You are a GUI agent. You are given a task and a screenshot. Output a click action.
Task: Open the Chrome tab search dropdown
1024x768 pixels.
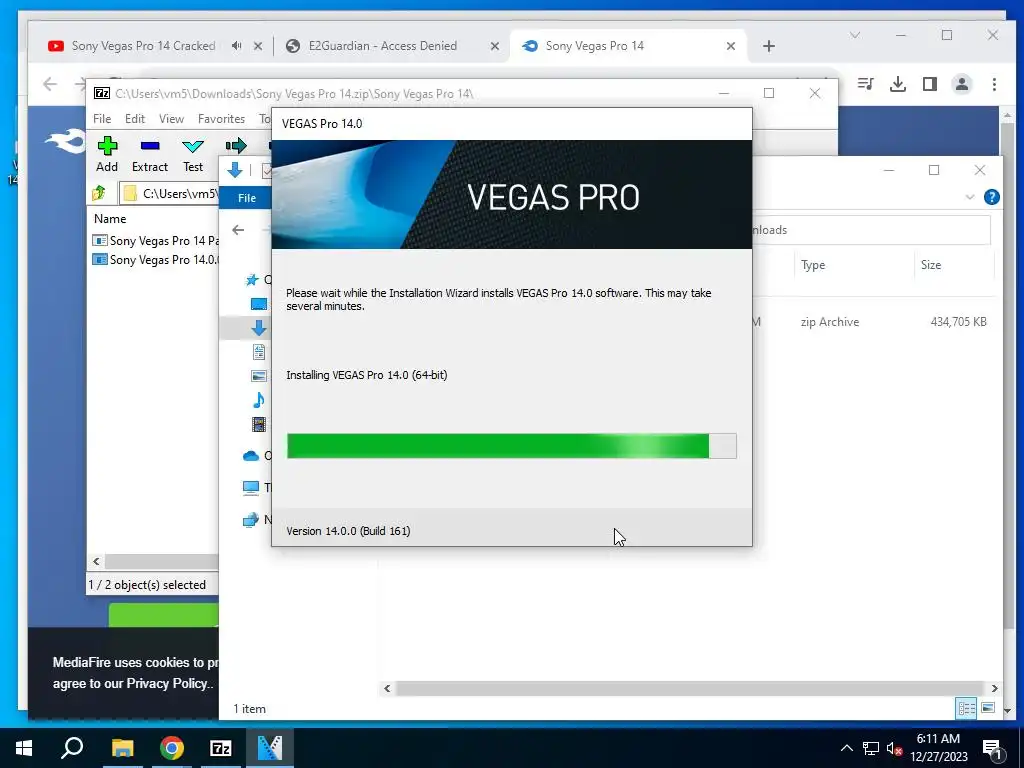coord(855,35)
